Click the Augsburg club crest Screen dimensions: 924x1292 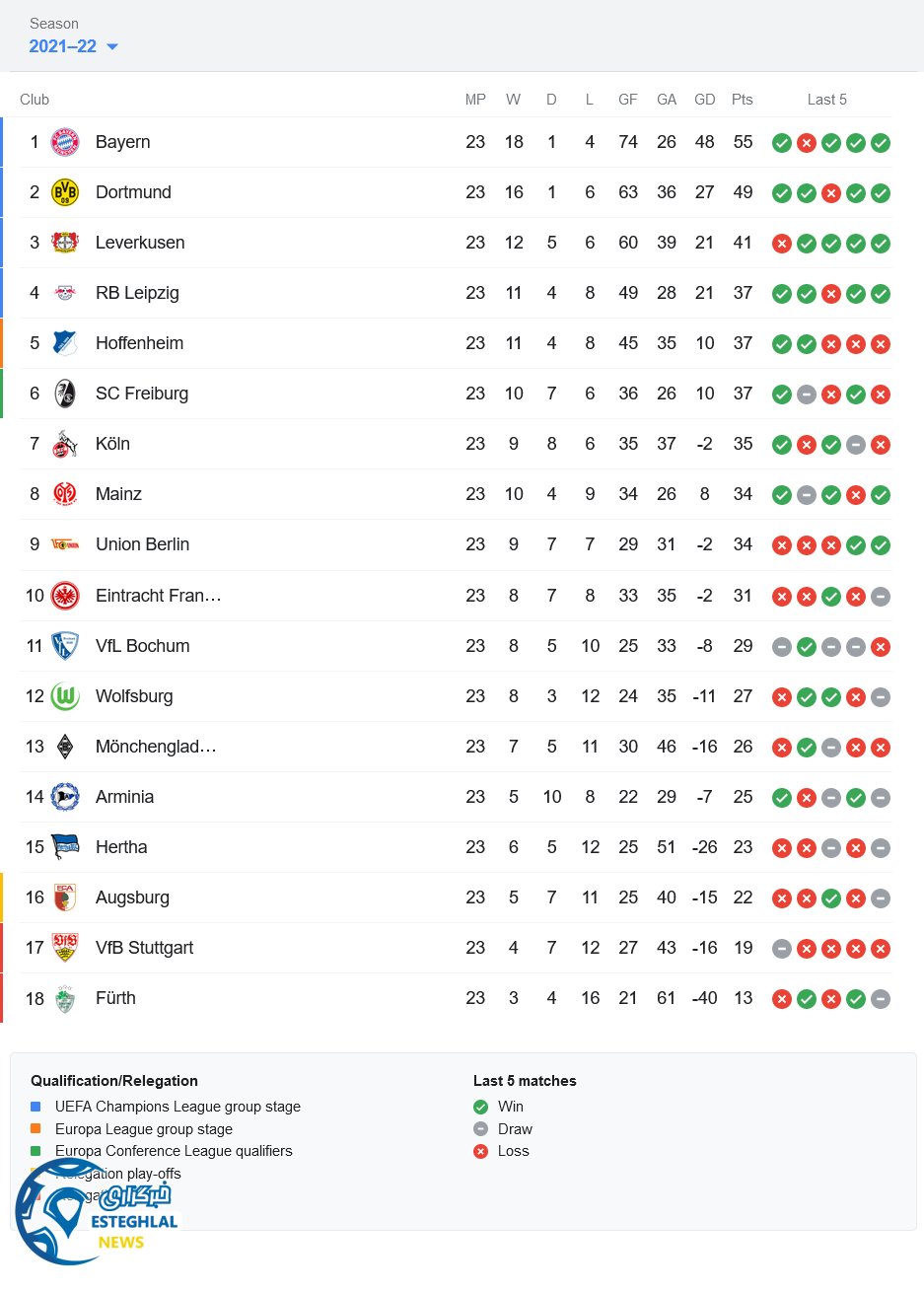(65, 897)
